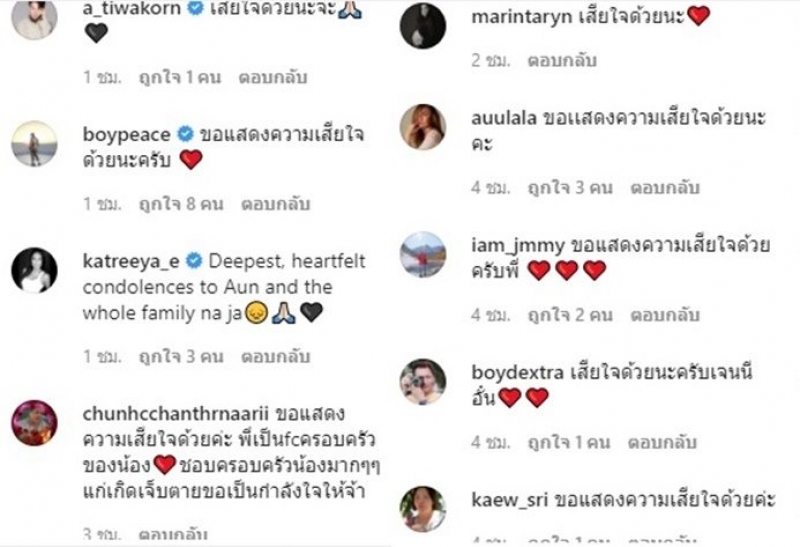The image size is (800, 547).
Task: Click the verified badge beside a_tiwakorn
Action: (195, 8)
